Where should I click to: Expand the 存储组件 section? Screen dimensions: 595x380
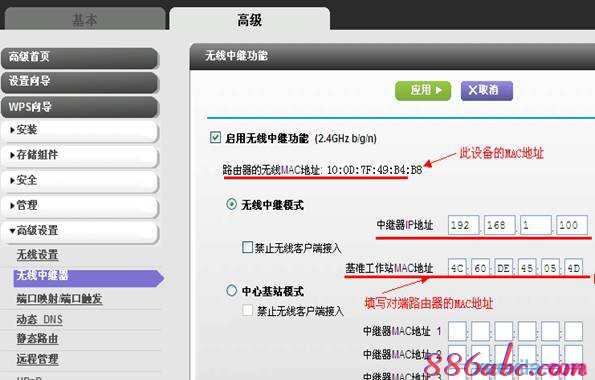[x=80, y=156]
